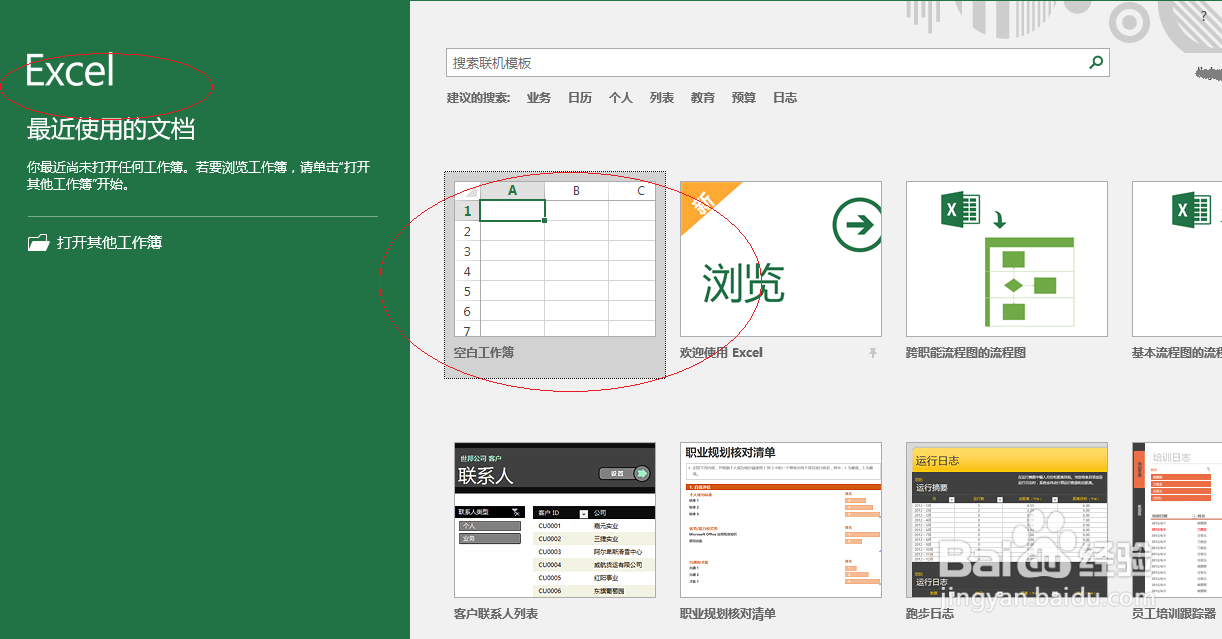Select suggested search 日志
The image size is (1222, 639).
click(x=785, y=98)
